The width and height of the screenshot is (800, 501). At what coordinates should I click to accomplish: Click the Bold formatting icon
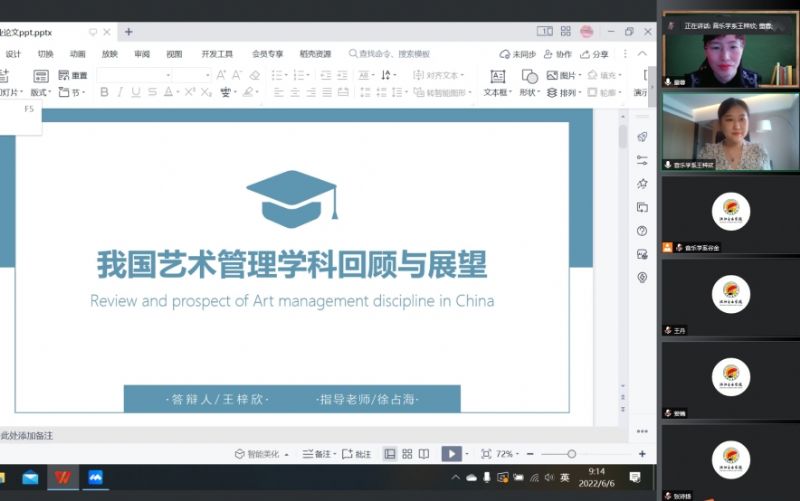point(104,92)
